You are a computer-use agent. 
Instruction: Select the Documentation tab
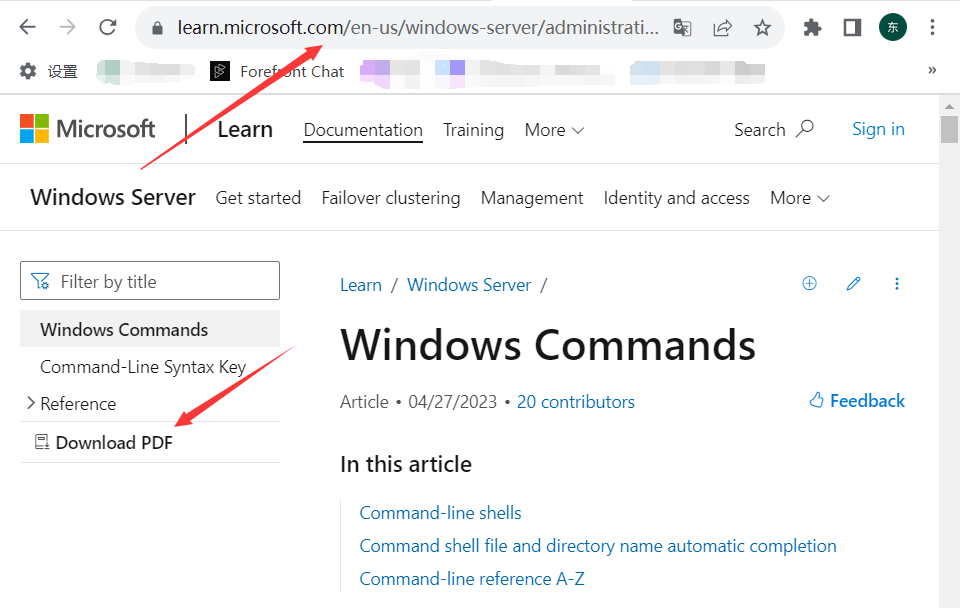pos(363,130)
